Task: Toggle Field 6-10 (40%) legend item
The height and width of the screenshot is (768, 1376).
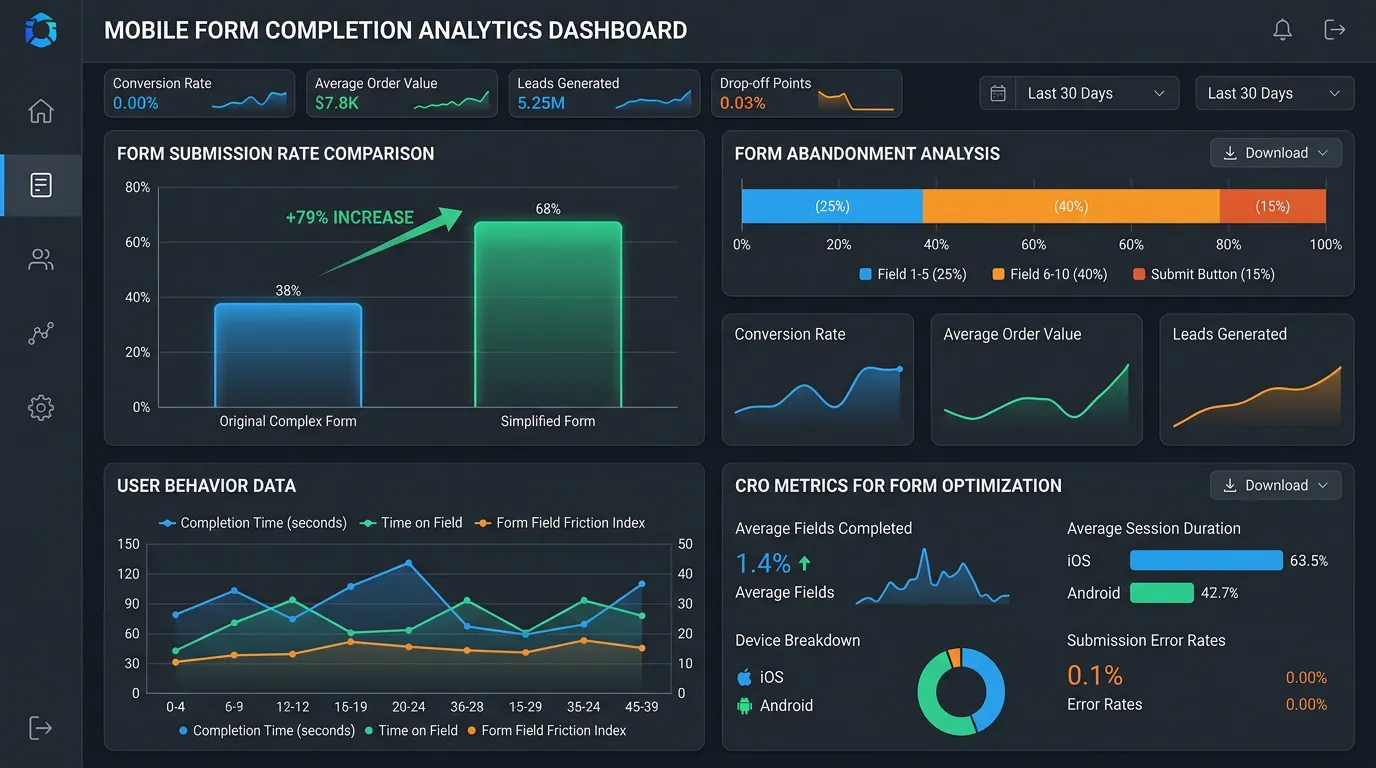Action: (x=1050, y=274)
